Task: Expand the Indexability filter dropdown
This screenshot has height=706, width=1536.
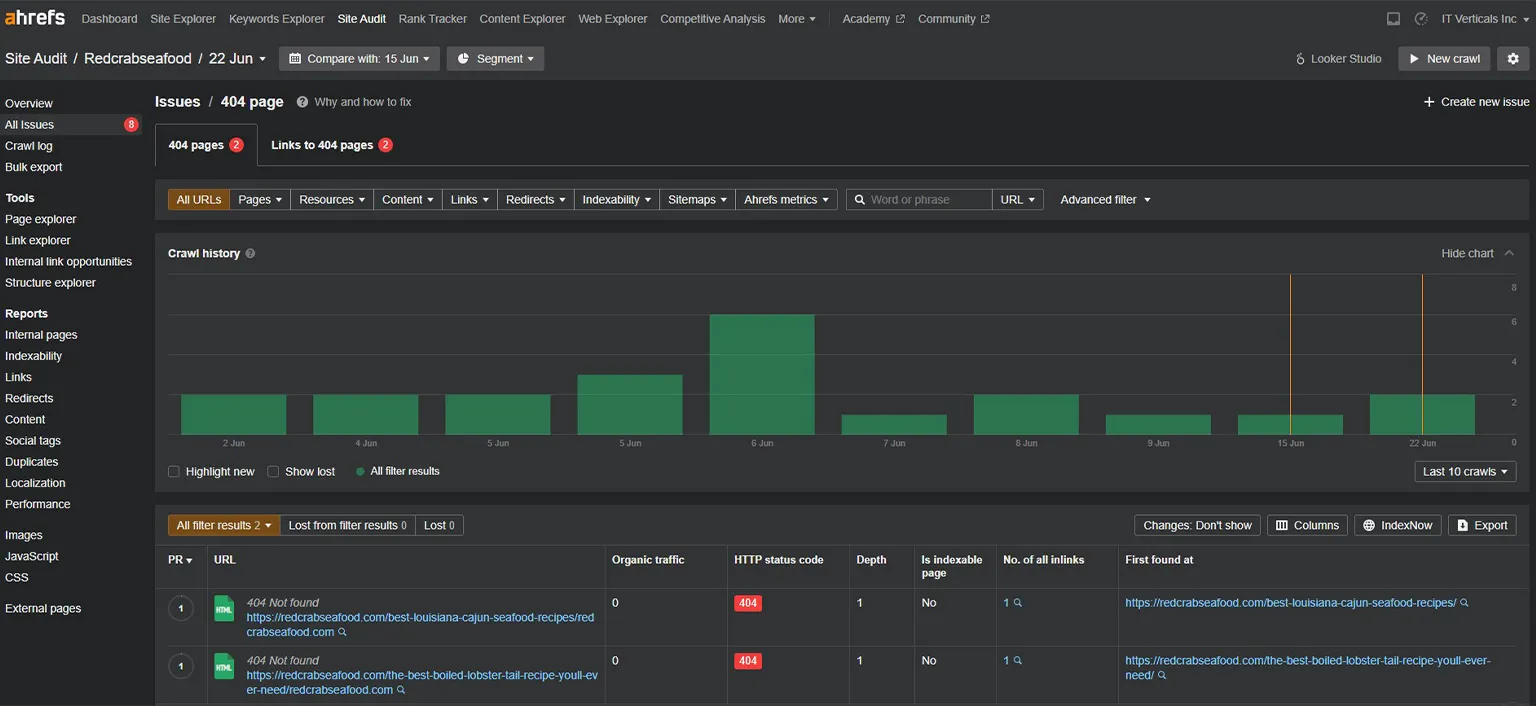Action: [616, 199]
